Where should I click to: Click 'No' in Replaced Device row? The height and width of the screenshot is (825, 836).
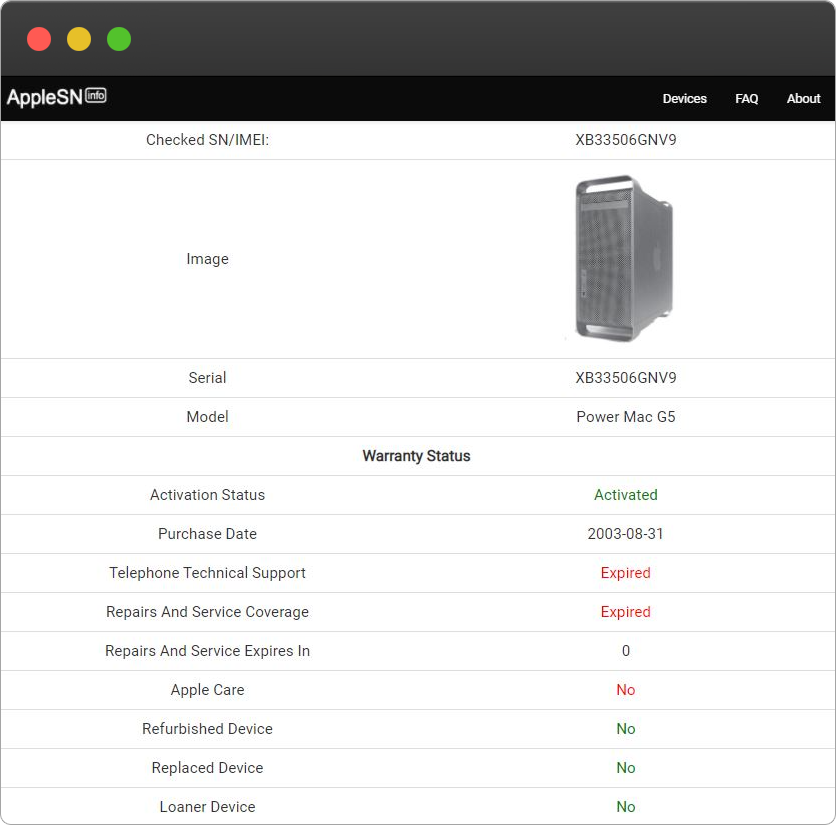click(x=625, y=767)
